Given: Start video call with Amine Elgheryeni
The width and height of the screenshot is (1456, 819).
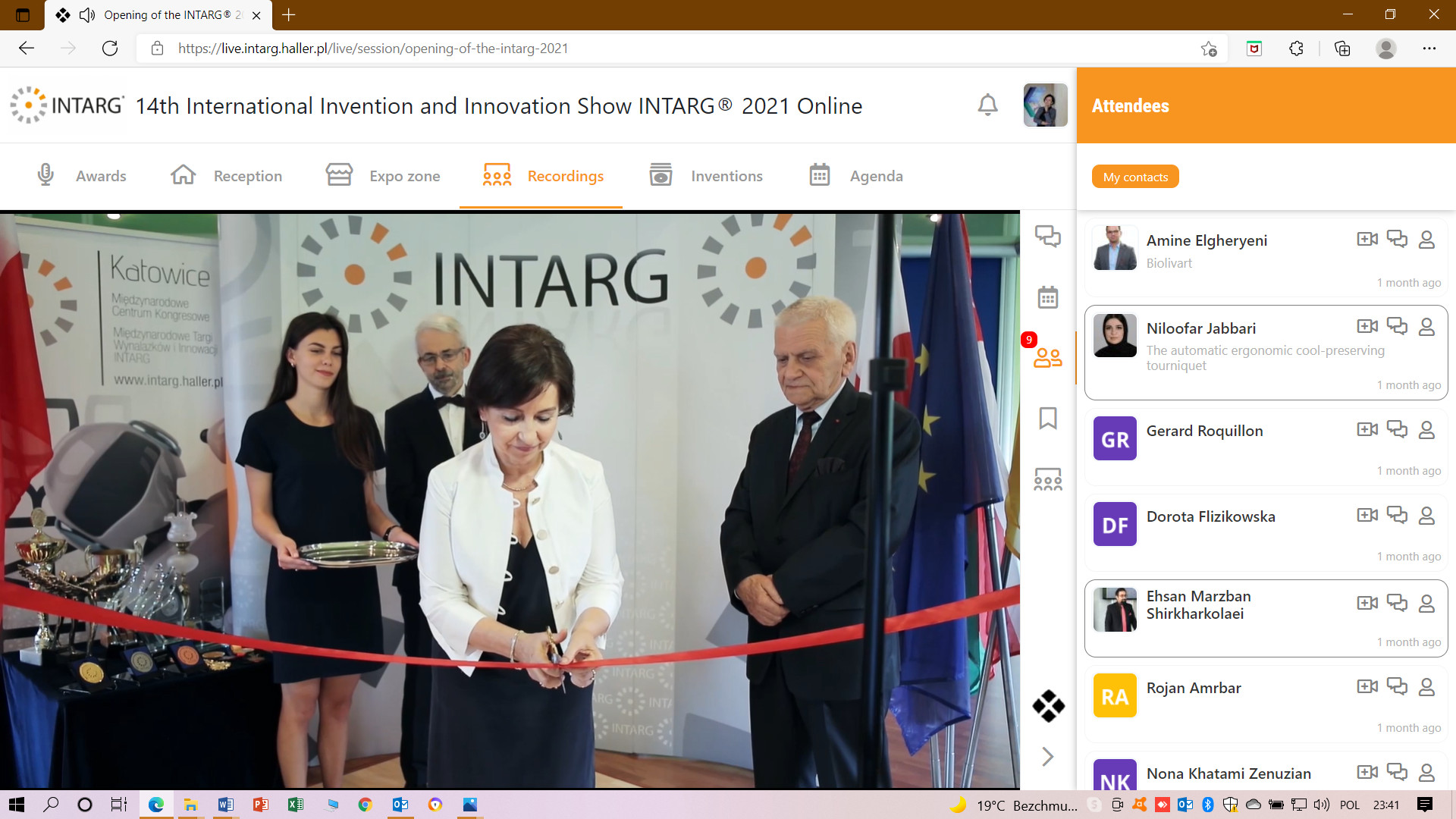Looking at the screenshot, I should 1367,240.
